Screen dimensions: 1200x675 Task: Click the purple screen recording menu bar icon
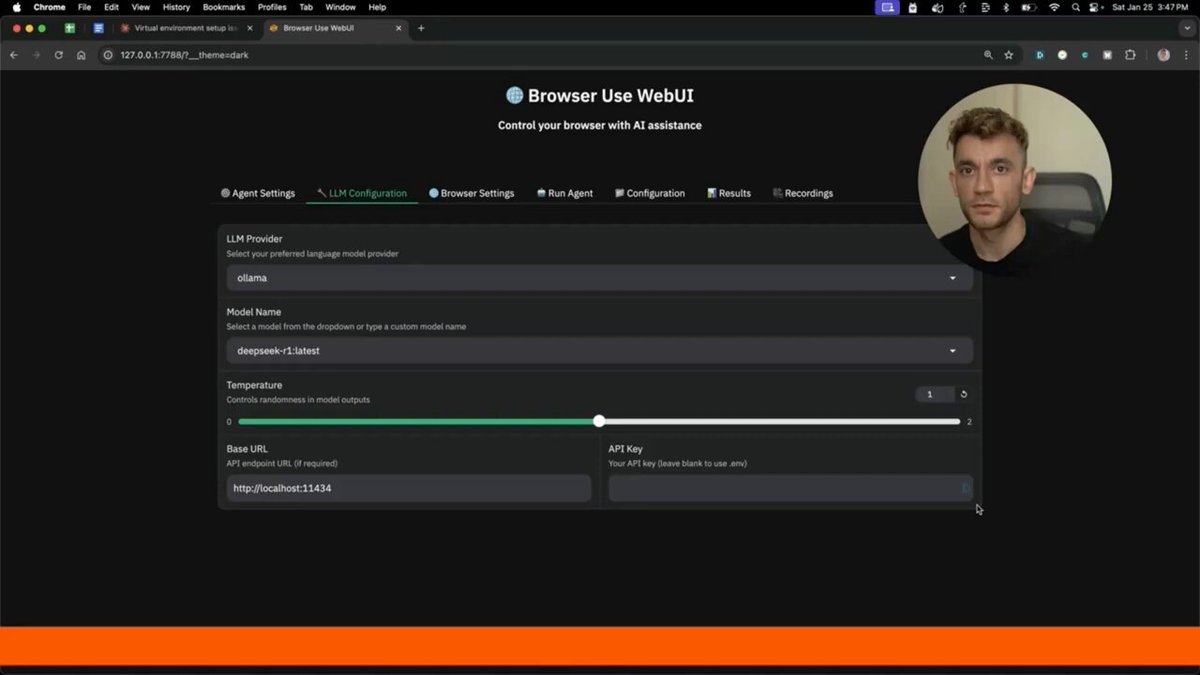coord(887,7)
